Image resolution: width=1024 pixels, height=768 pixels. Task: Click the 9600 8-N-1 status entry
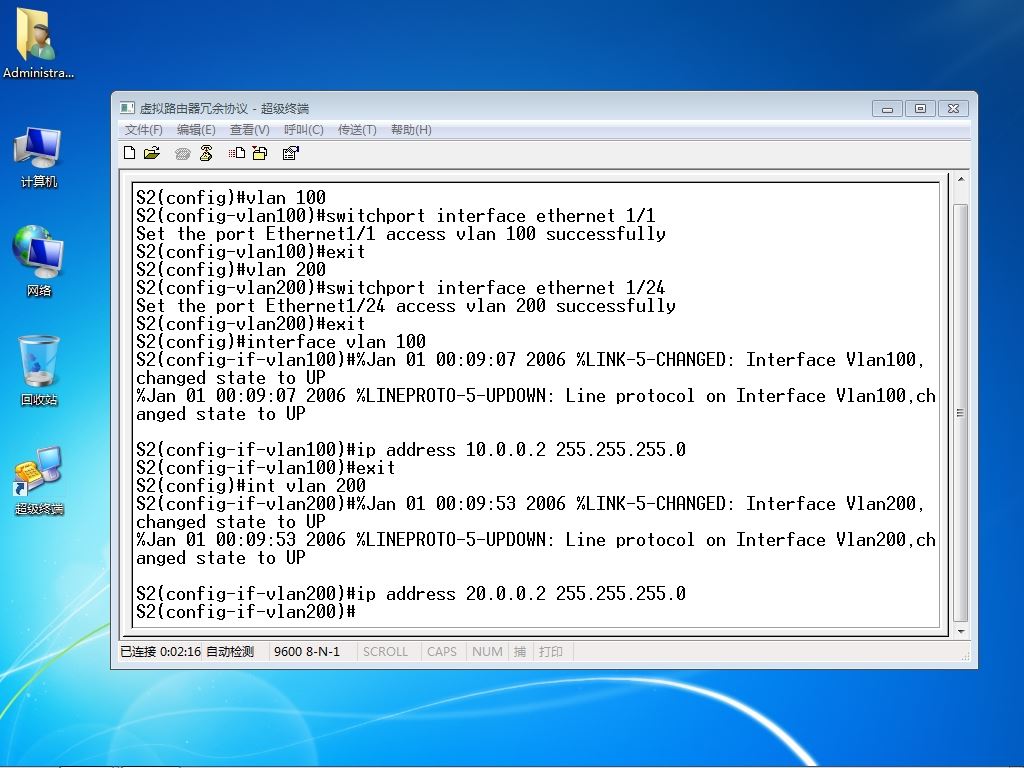(307, 651)
